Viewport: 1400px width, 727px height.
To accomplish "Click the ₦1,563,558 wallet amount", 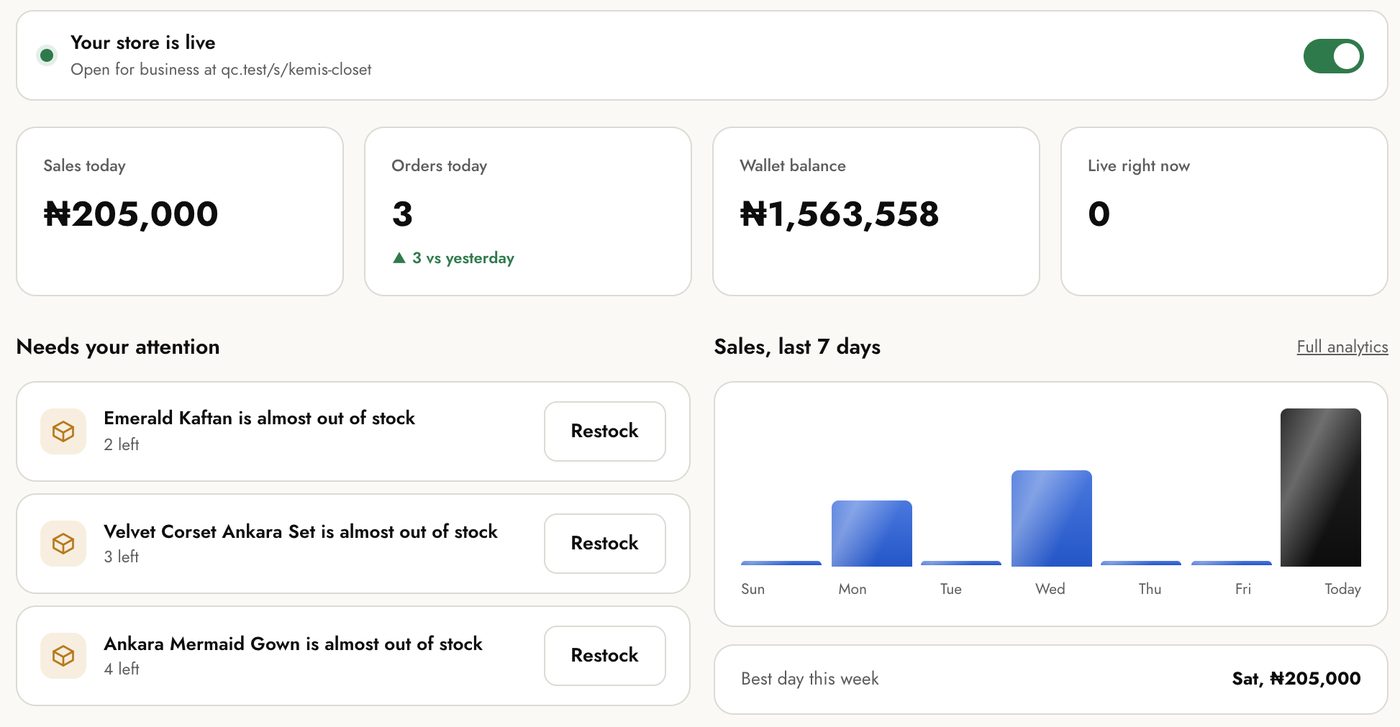I will click(840, 214).
